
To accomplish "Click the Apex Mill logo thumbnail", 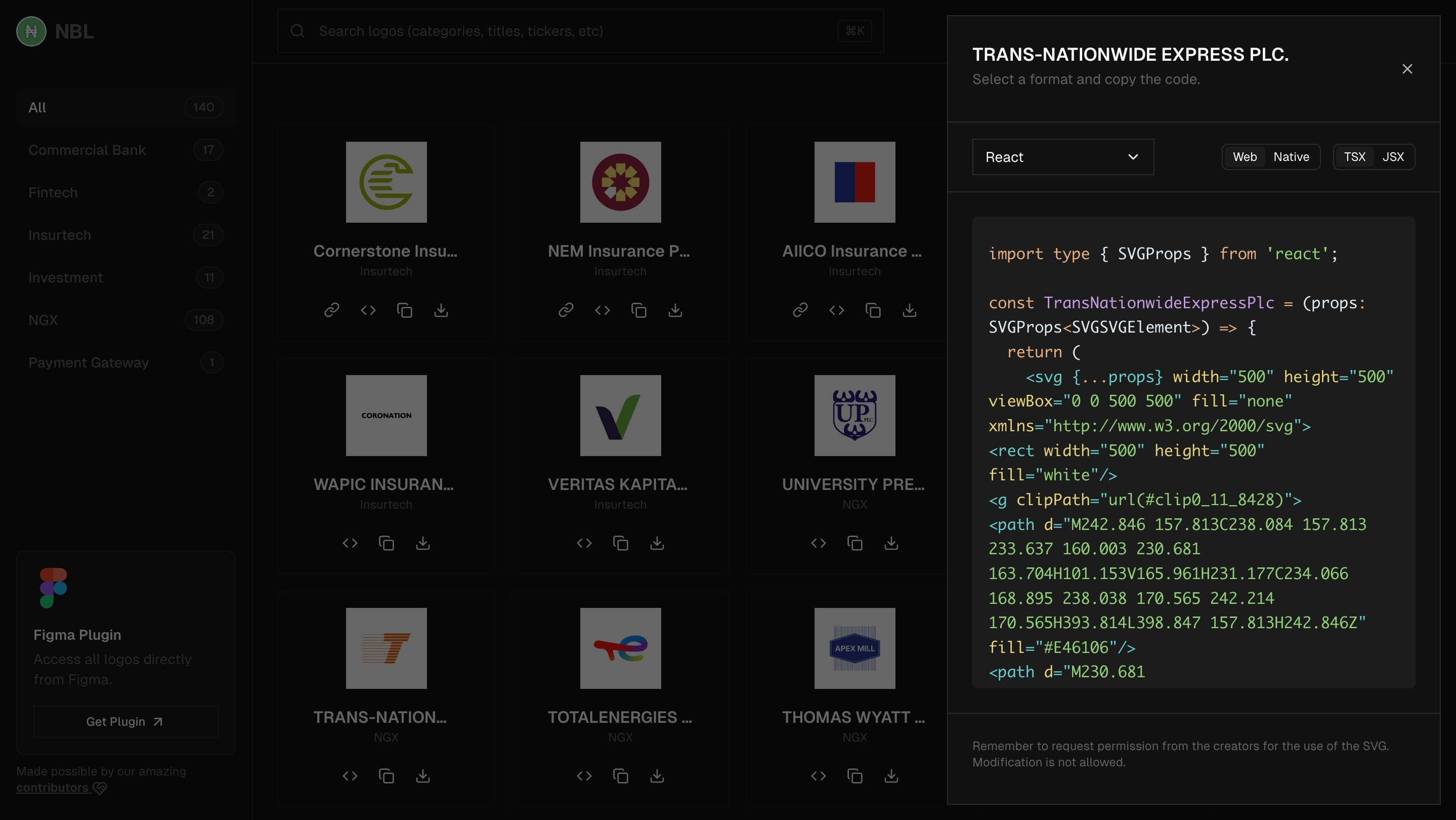I will [854, 648].
